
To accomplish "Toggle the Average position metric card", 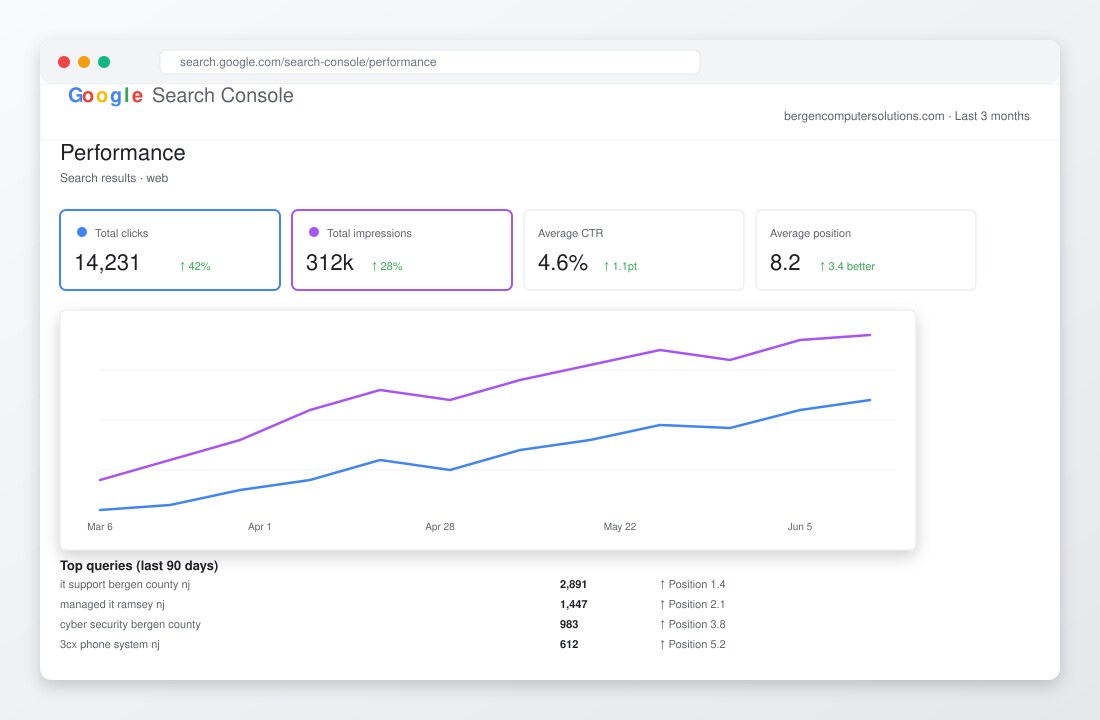I will coord(866,250).
